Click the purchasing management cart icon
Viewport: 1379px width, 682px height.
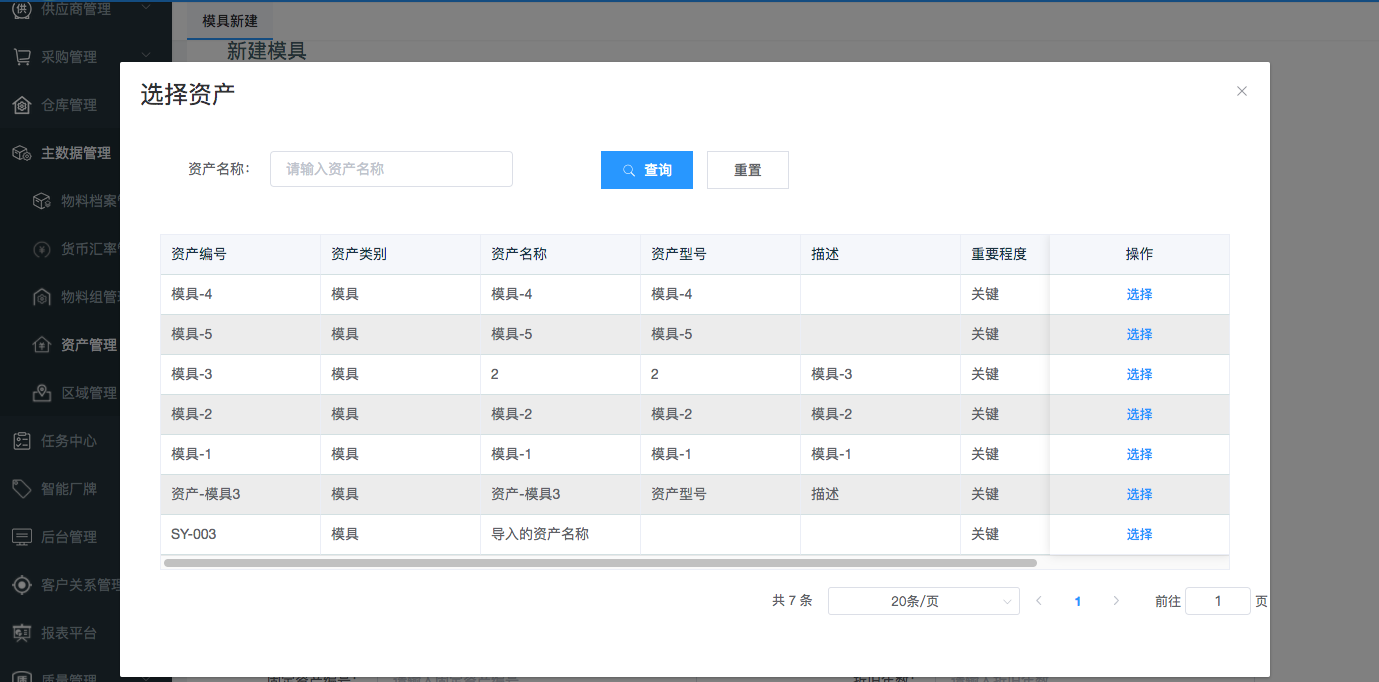(21, 57)
